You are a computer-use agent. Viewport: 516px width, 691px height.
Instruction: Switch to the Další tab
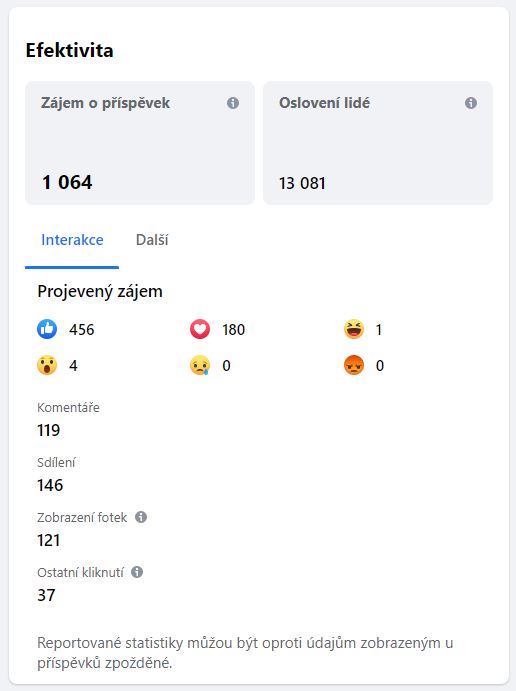[152, 240]
